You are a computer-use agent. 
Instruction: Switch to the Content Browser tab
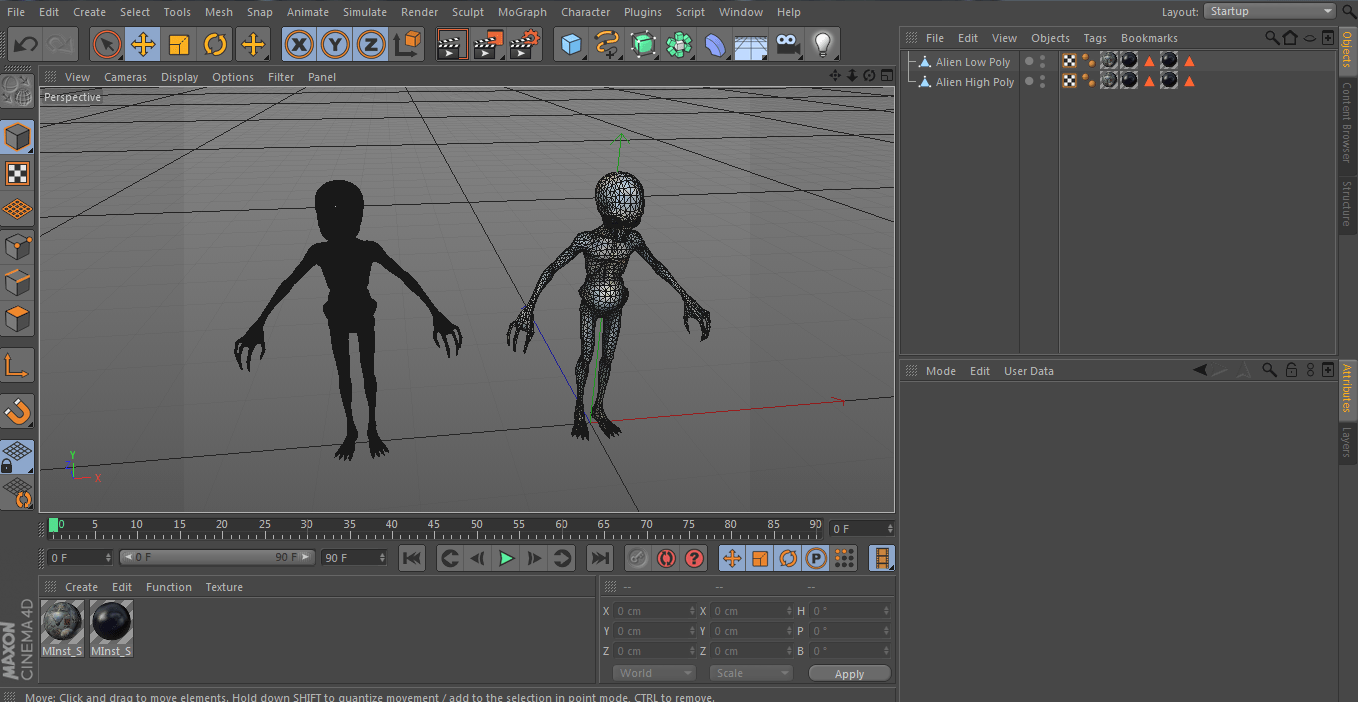[1347, 122]
